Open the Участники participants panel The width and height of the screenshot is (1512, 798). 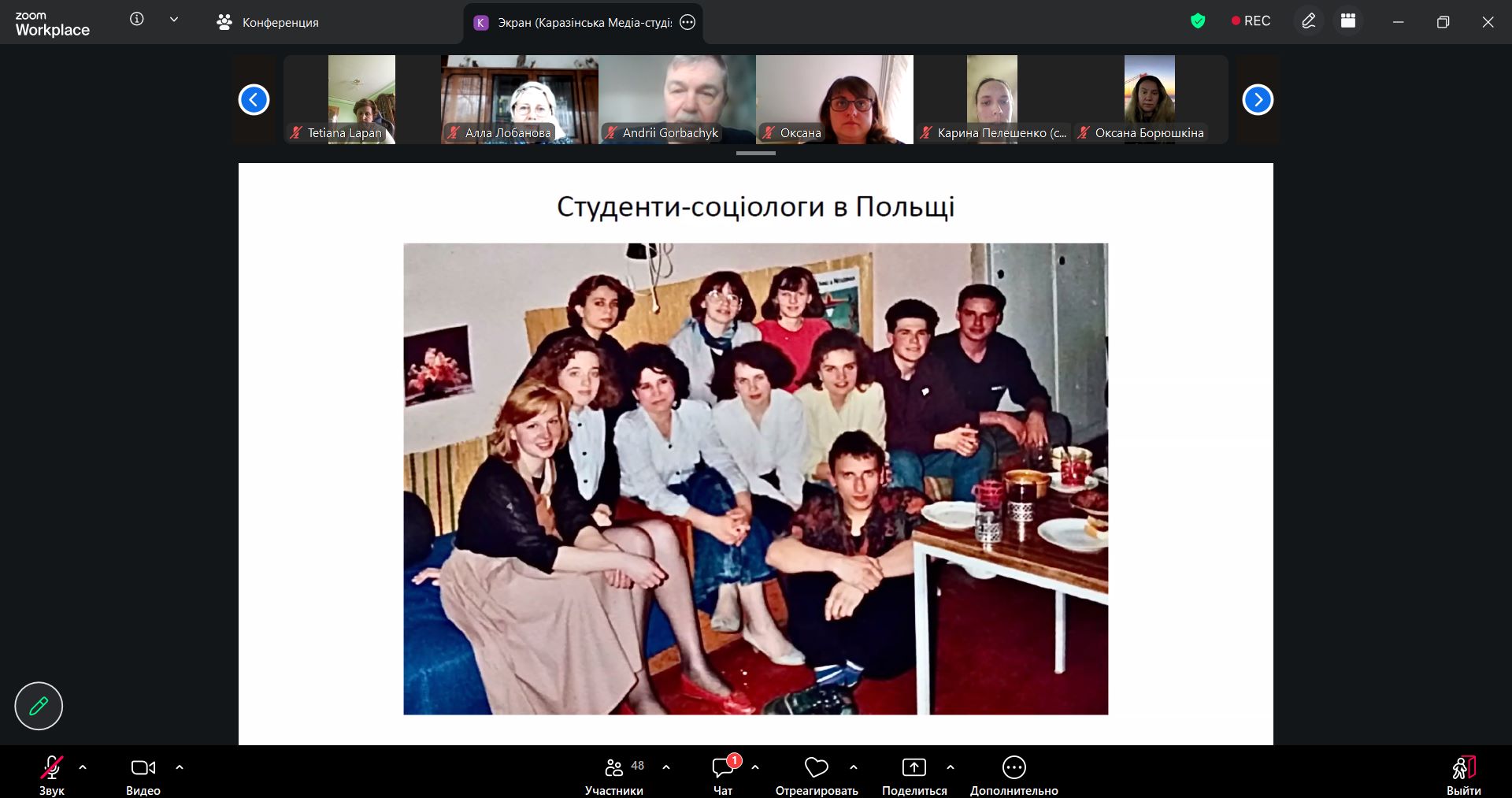[x=614, y=776]
